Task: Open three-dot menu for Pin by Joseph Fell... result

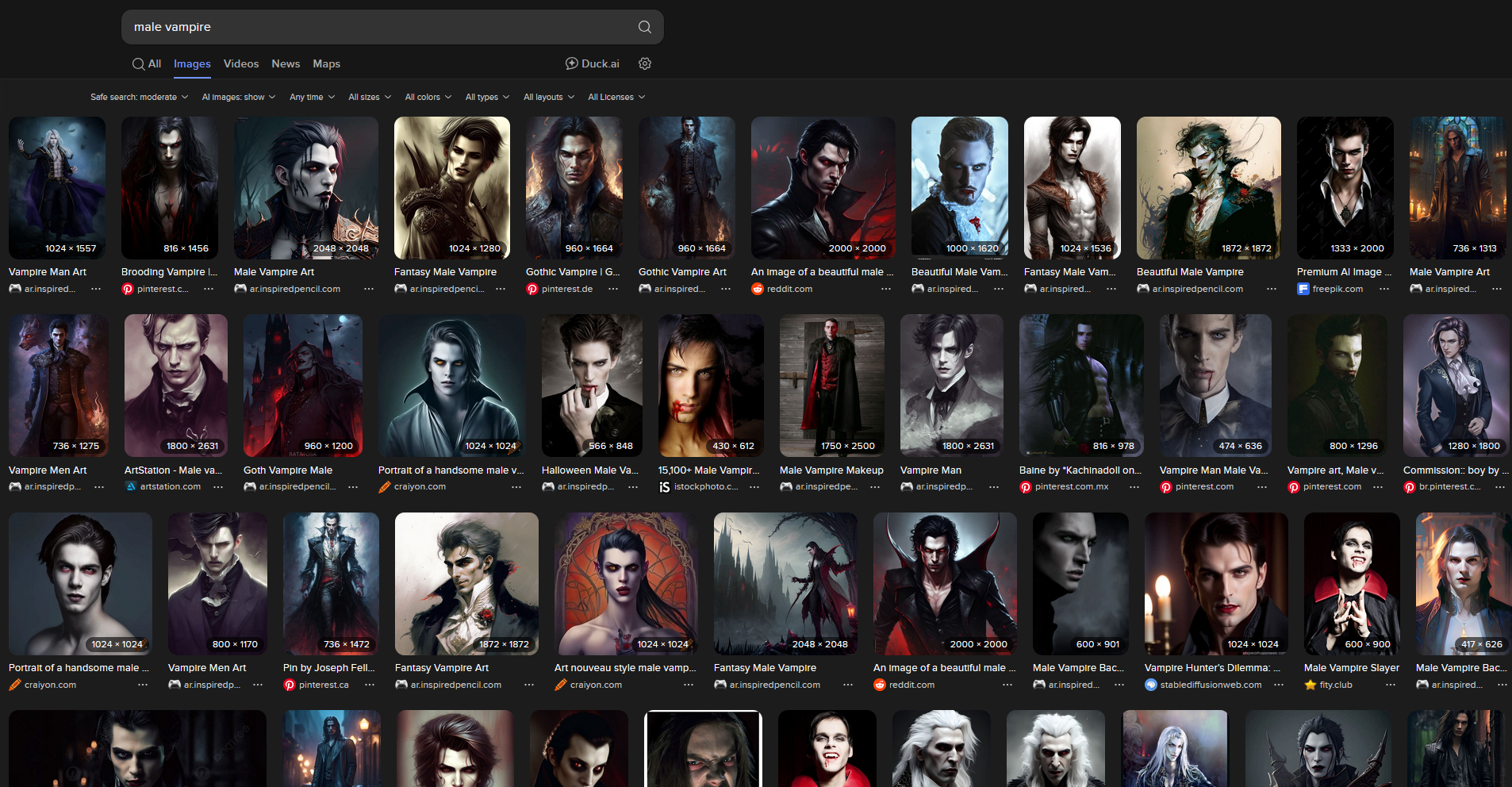Action: click(370, 685)
